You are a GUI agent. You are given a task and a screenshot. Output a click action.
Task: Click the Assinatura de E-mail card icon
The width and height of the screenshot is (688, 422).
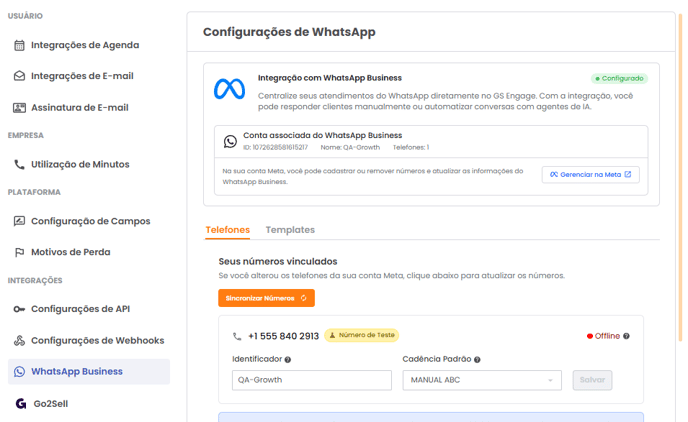click(x=19, y=107)
